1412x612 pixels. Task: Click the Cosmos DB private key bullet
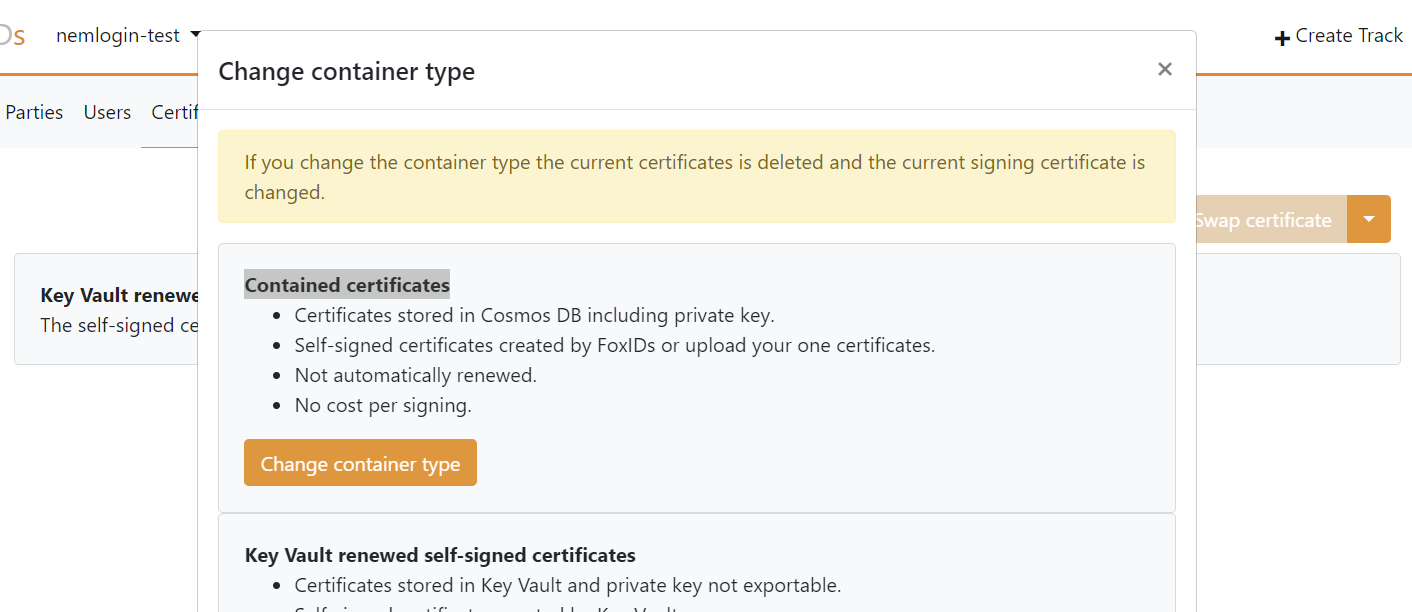(x=534, y=315)
